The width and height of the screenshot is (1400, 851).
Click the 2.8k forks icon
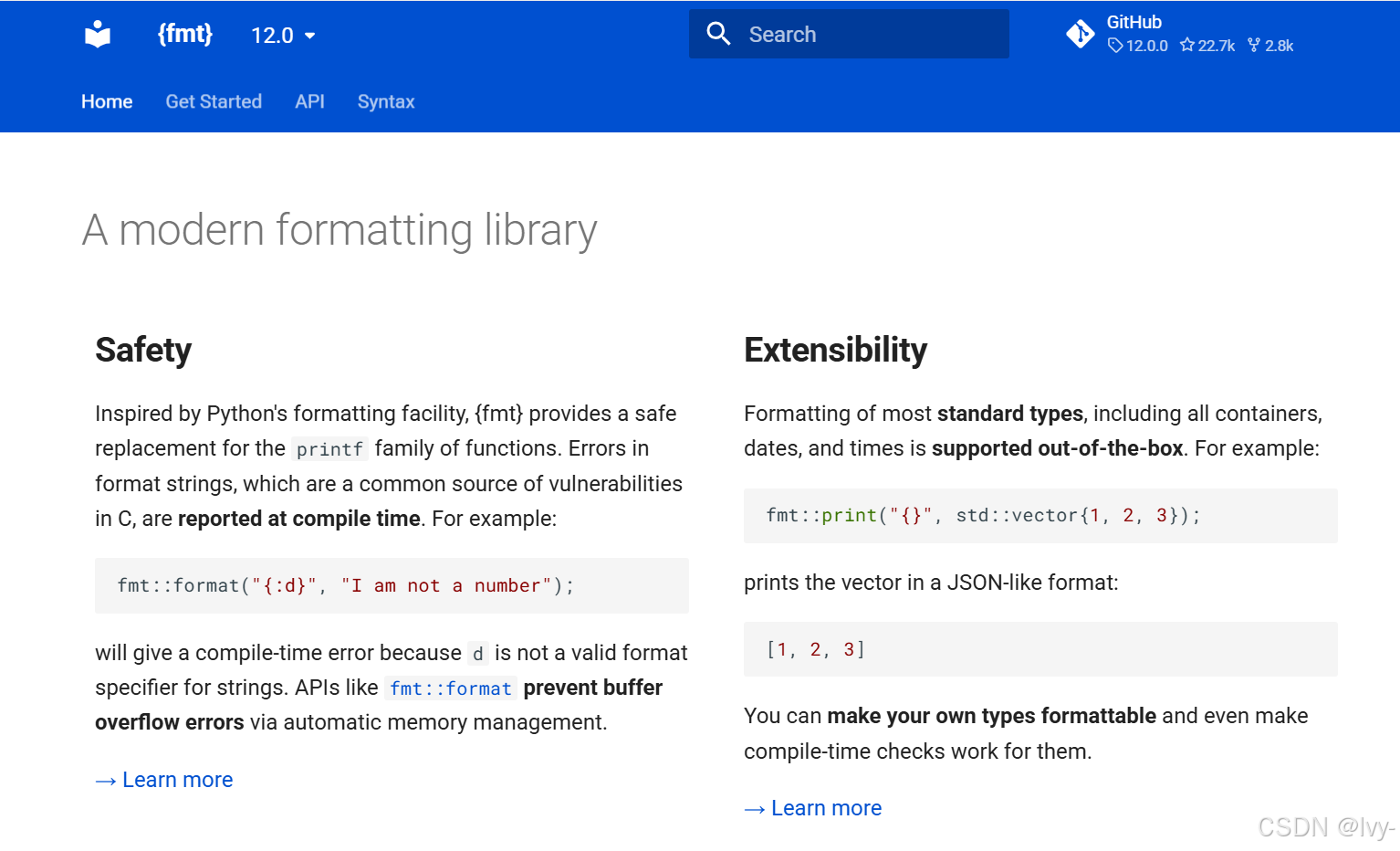click(x=1254, y=45)
